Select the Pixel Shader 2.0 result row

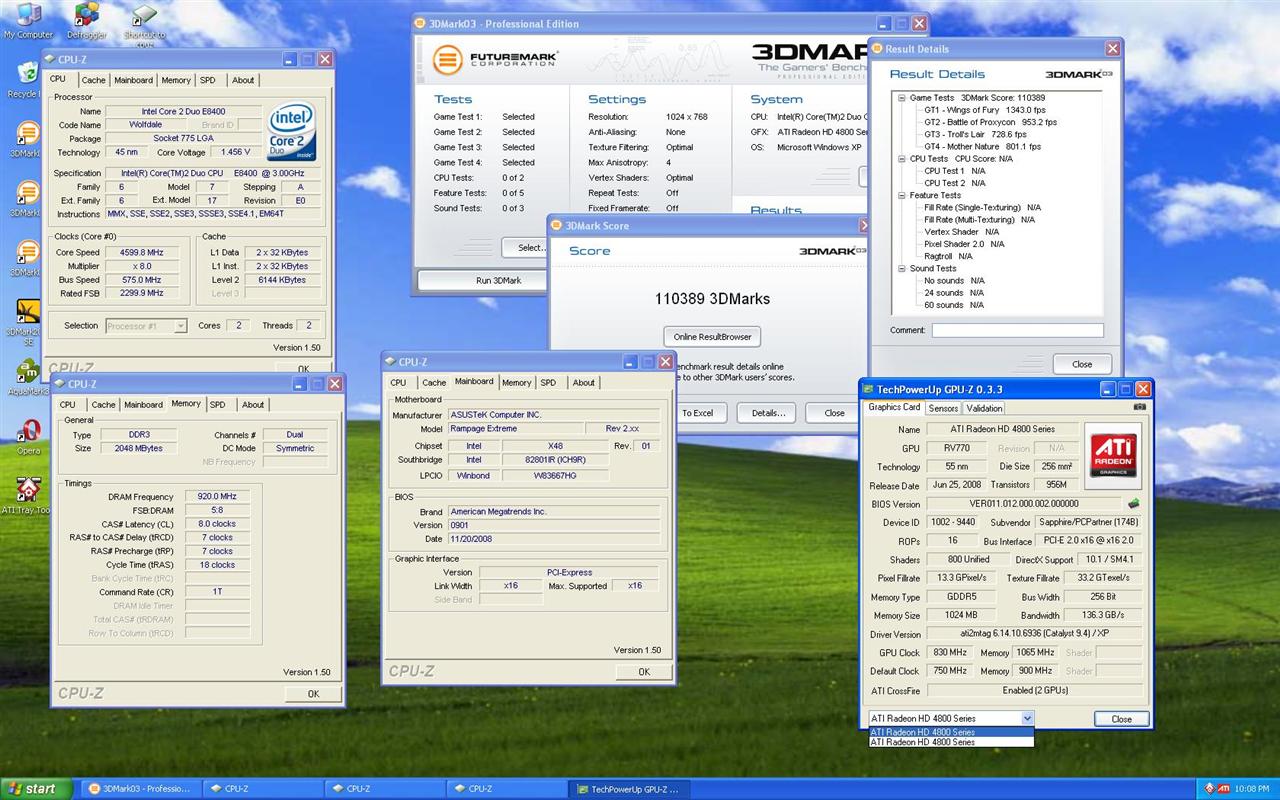[964, 244]
